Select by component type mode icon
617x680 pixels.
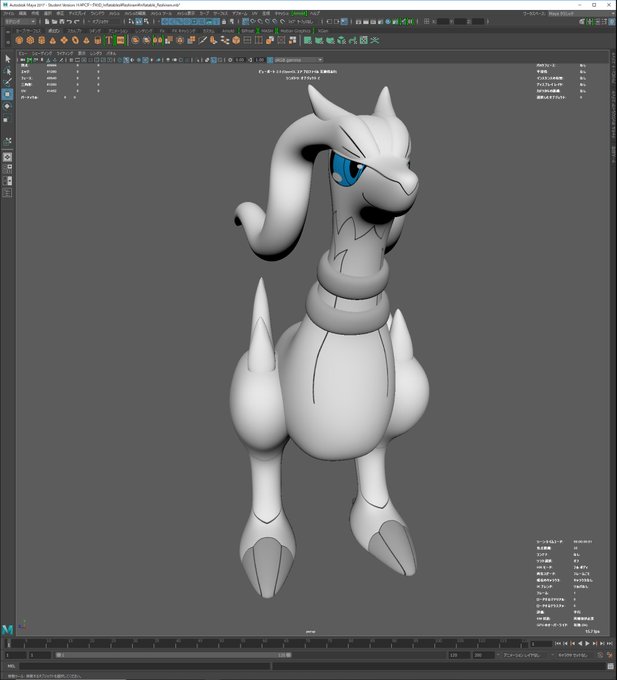click(x=146, y=21)
